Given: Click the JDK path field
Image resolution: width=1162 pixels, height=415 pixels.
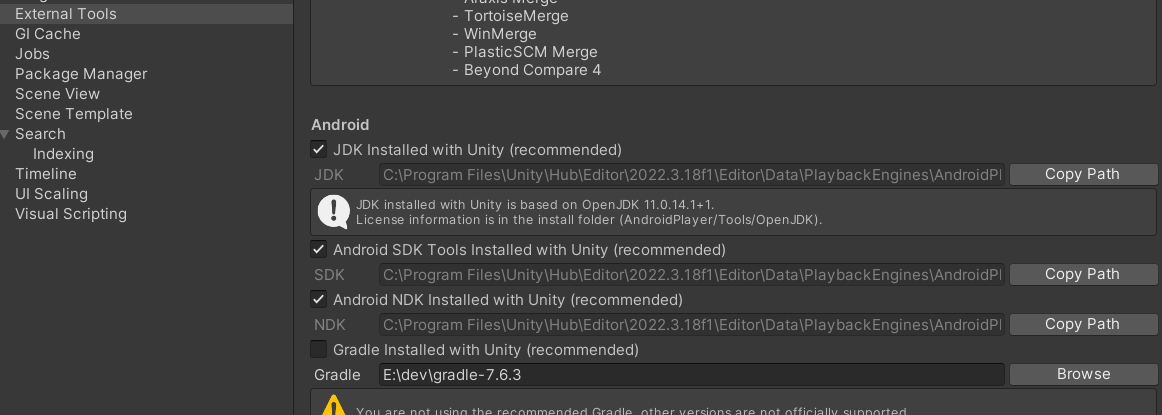Looking at the screenshot, I should 690,175.
